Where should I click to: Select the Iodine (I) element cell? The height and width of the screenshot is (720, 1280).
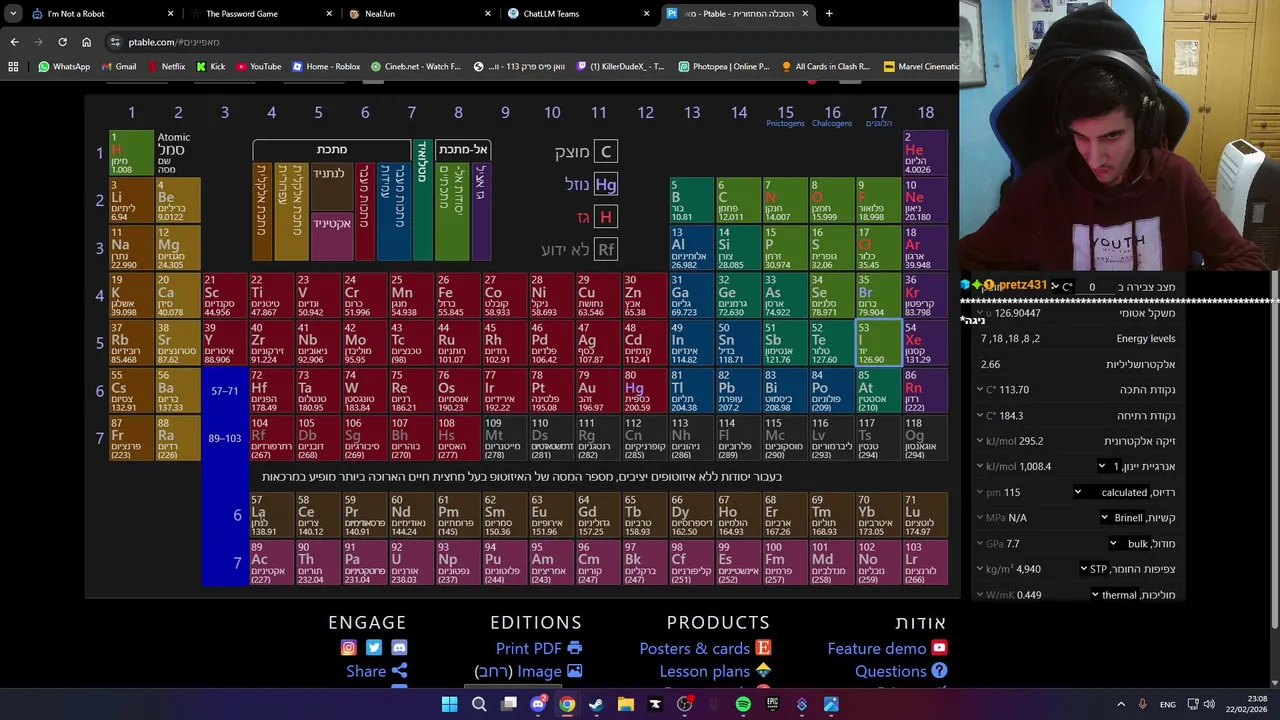(x=878, y=343)
